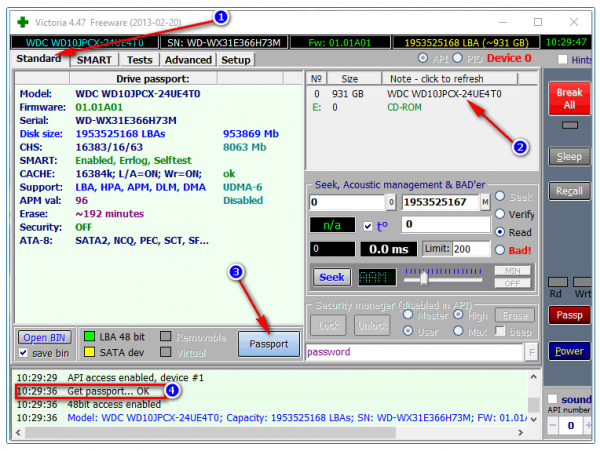
Task: Click the red Break All button
Action: [x=569, y=98]
